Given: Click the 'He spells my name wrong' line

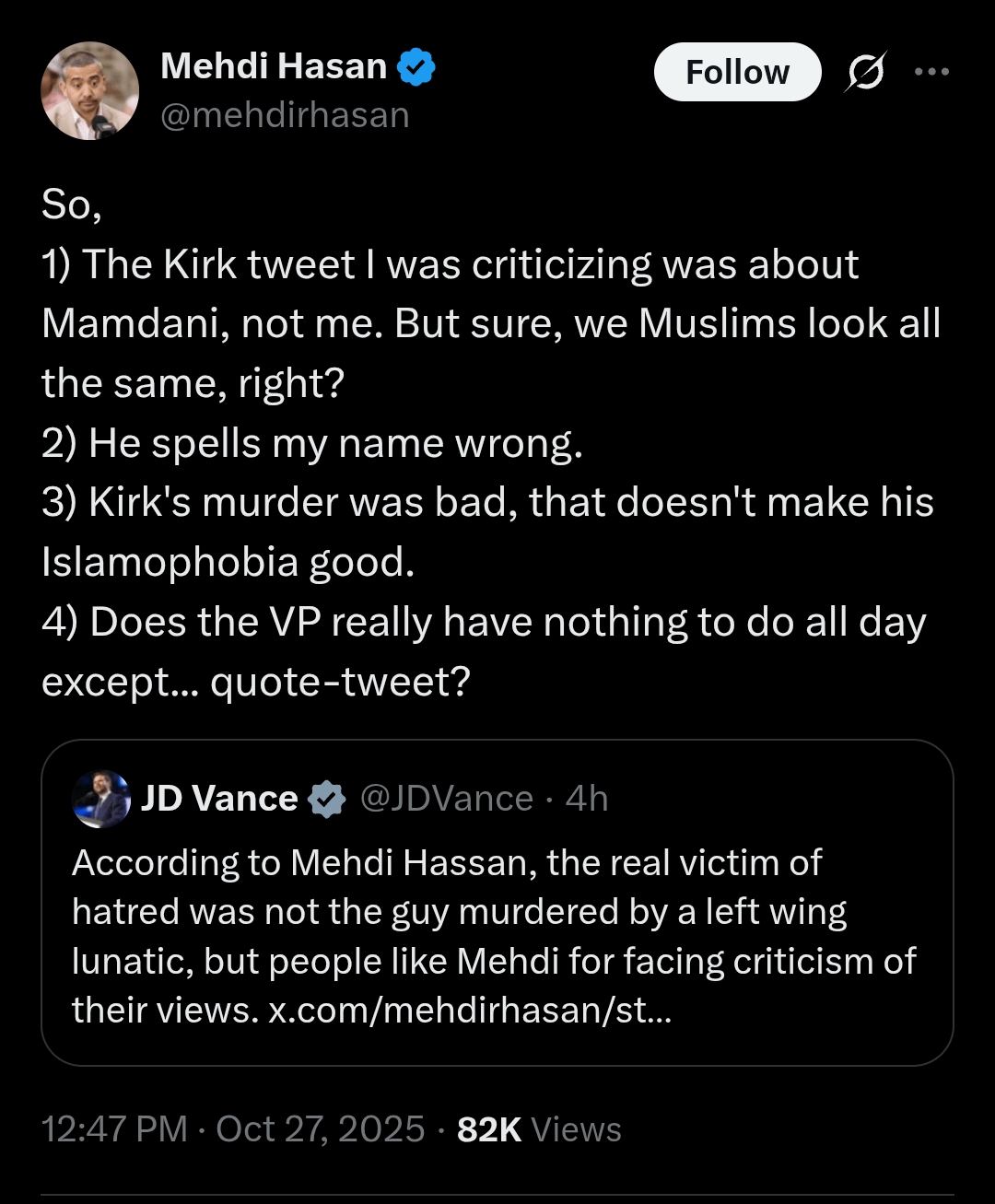Looking at the screenshot, I should tap(312, 443).
